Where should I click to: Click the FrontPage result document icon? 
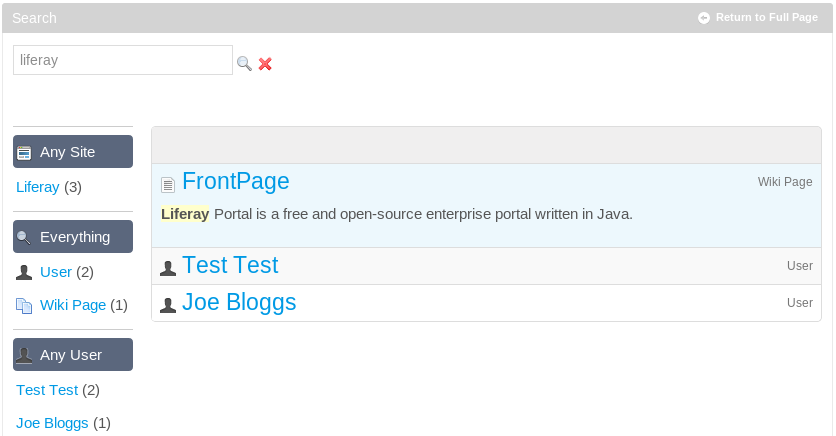(x=168, y=184)
